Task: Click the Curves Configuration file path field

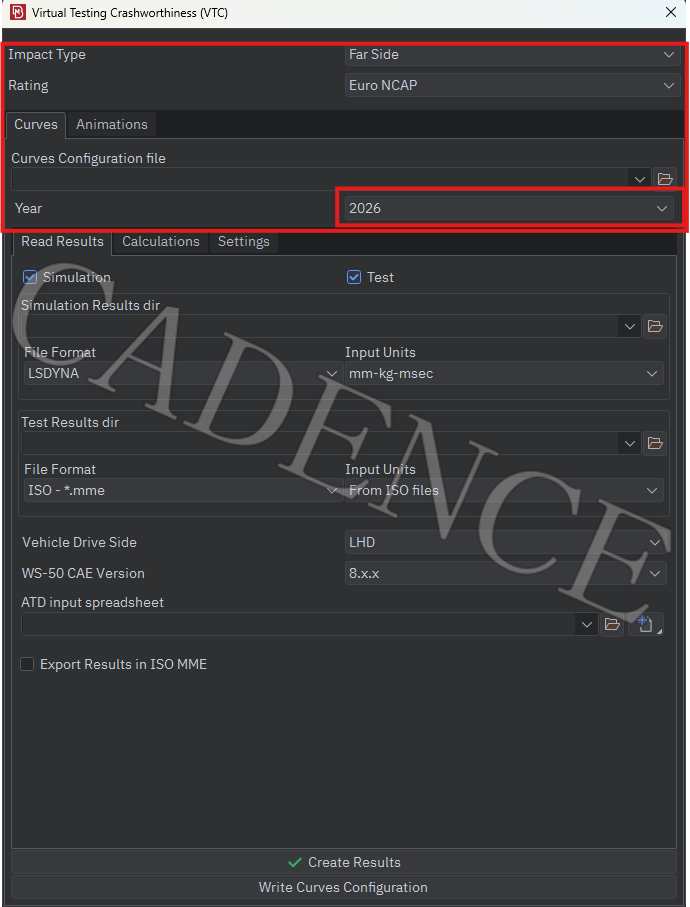Action: (320, 179)
